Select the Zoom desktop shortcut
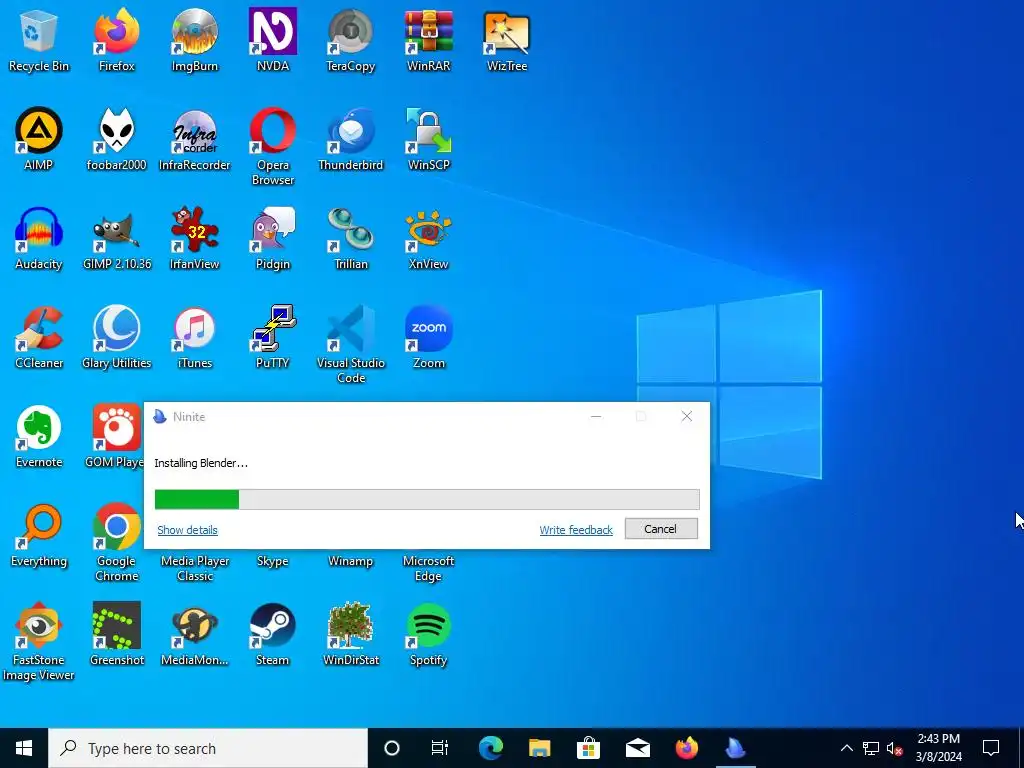The width and height of the screenshot is (1024, 768). (428, 337)
